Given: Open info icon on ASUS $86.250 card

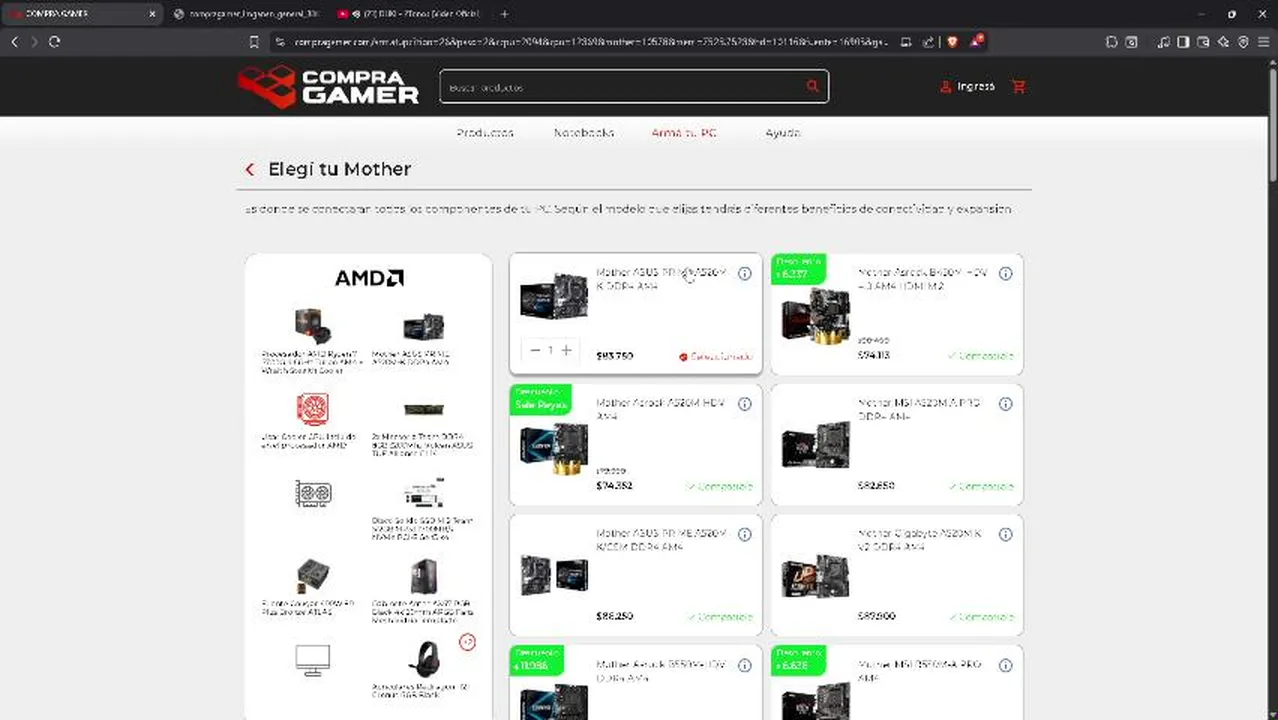Looking at the screenshot, I should 744,535.
